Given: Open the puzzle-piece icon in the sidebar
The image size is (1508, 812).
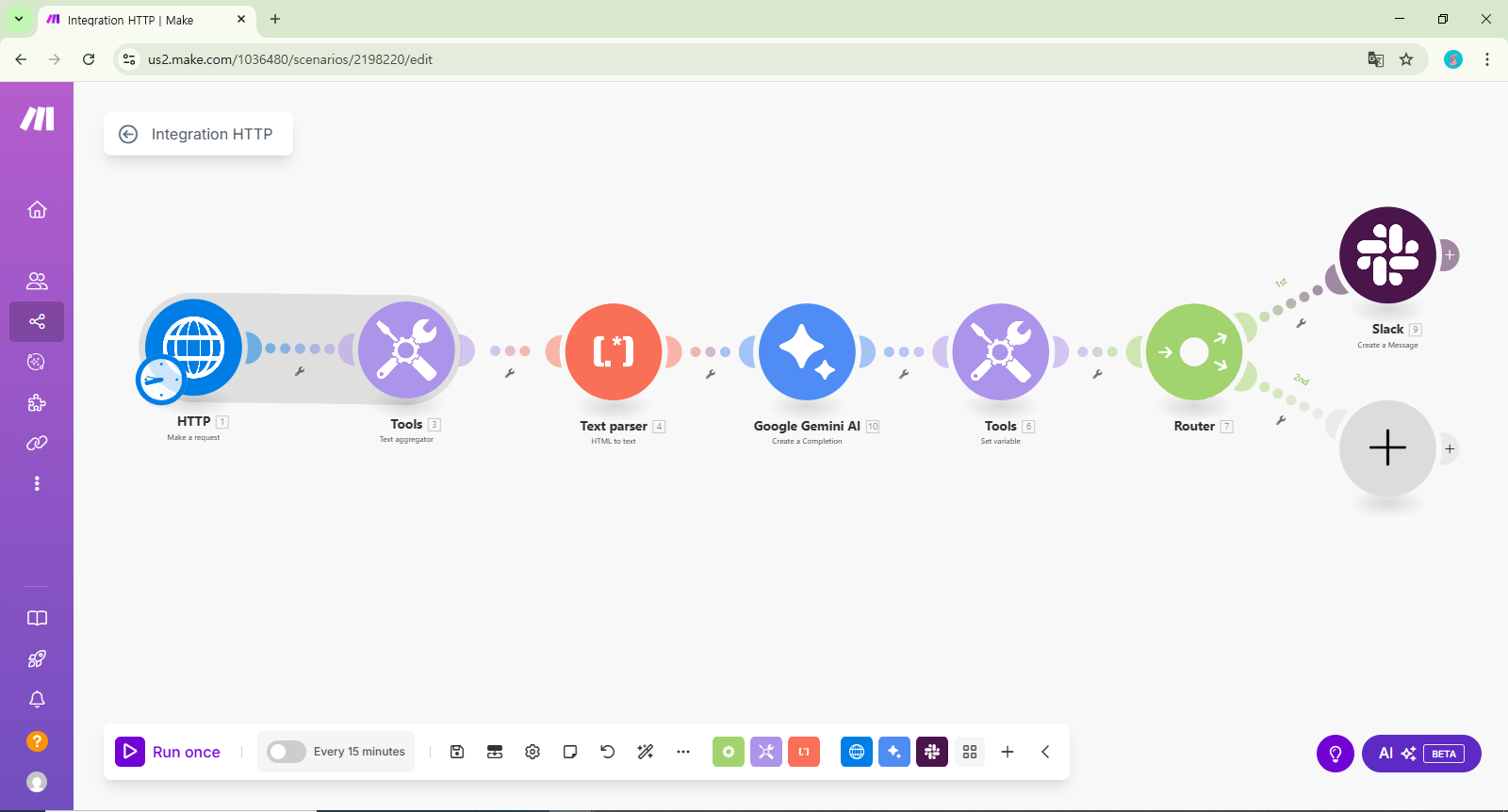Looking at the screenshot, I should click(x=37, y=403).
